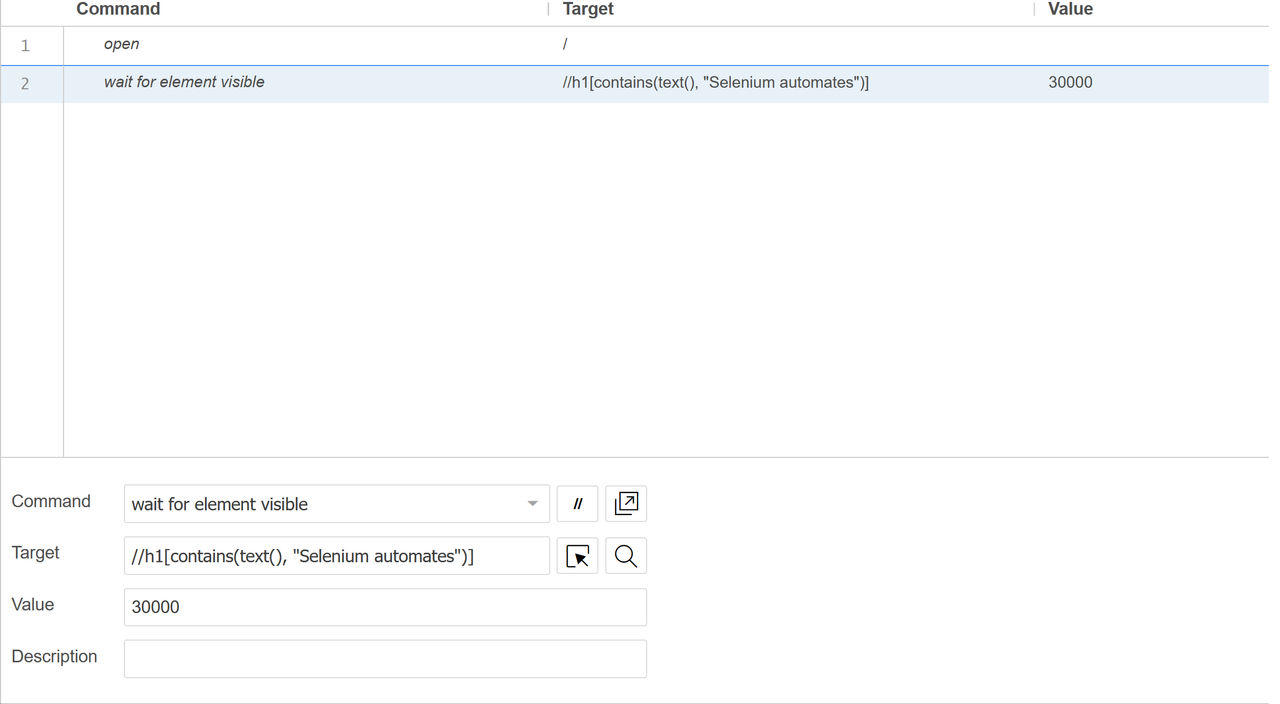Image resolution: width=1280 pixels, height=704 pixels.
Task: Click the Value input field containing 30000
Action: [385, 607]
